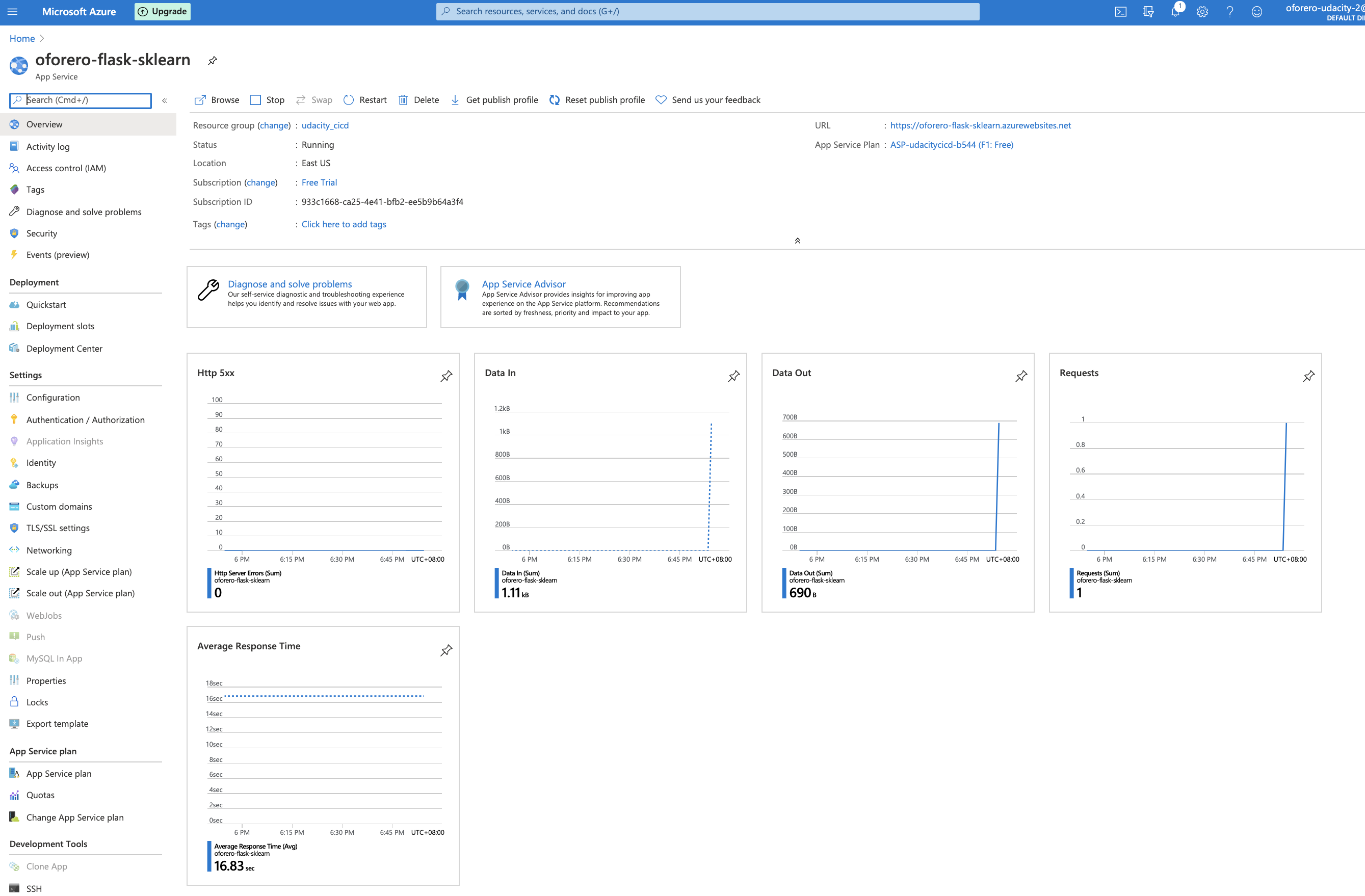The width and height of the screenshot is (1365, 896).
Task: Click the Delete trash icon
Action: coord(403,100)
